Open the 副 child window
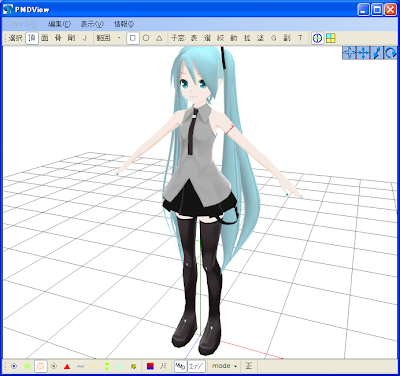The height and width of the screenshot is (376, 400). tap(287, 38)
